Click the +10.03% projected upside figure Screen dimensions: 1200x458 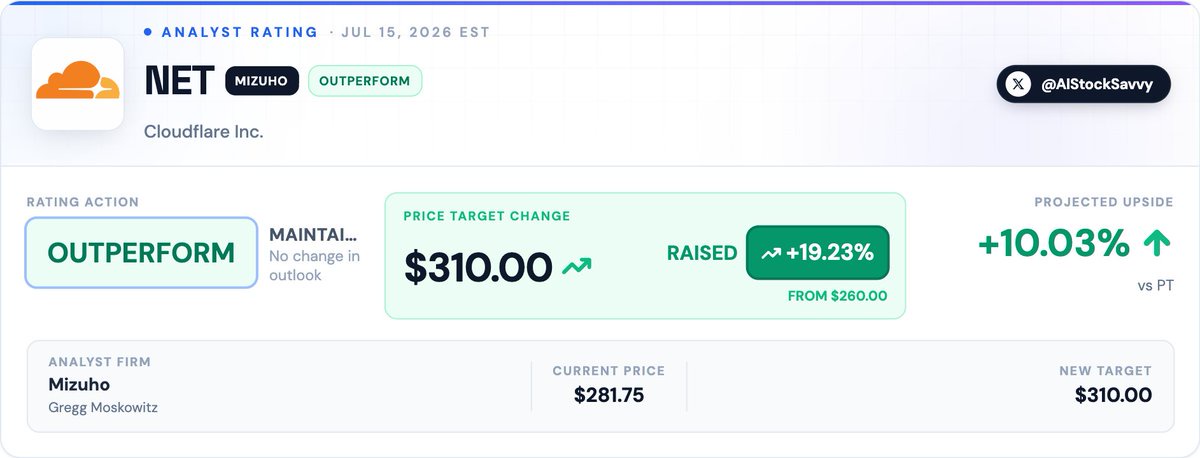tap(1054, 243)
